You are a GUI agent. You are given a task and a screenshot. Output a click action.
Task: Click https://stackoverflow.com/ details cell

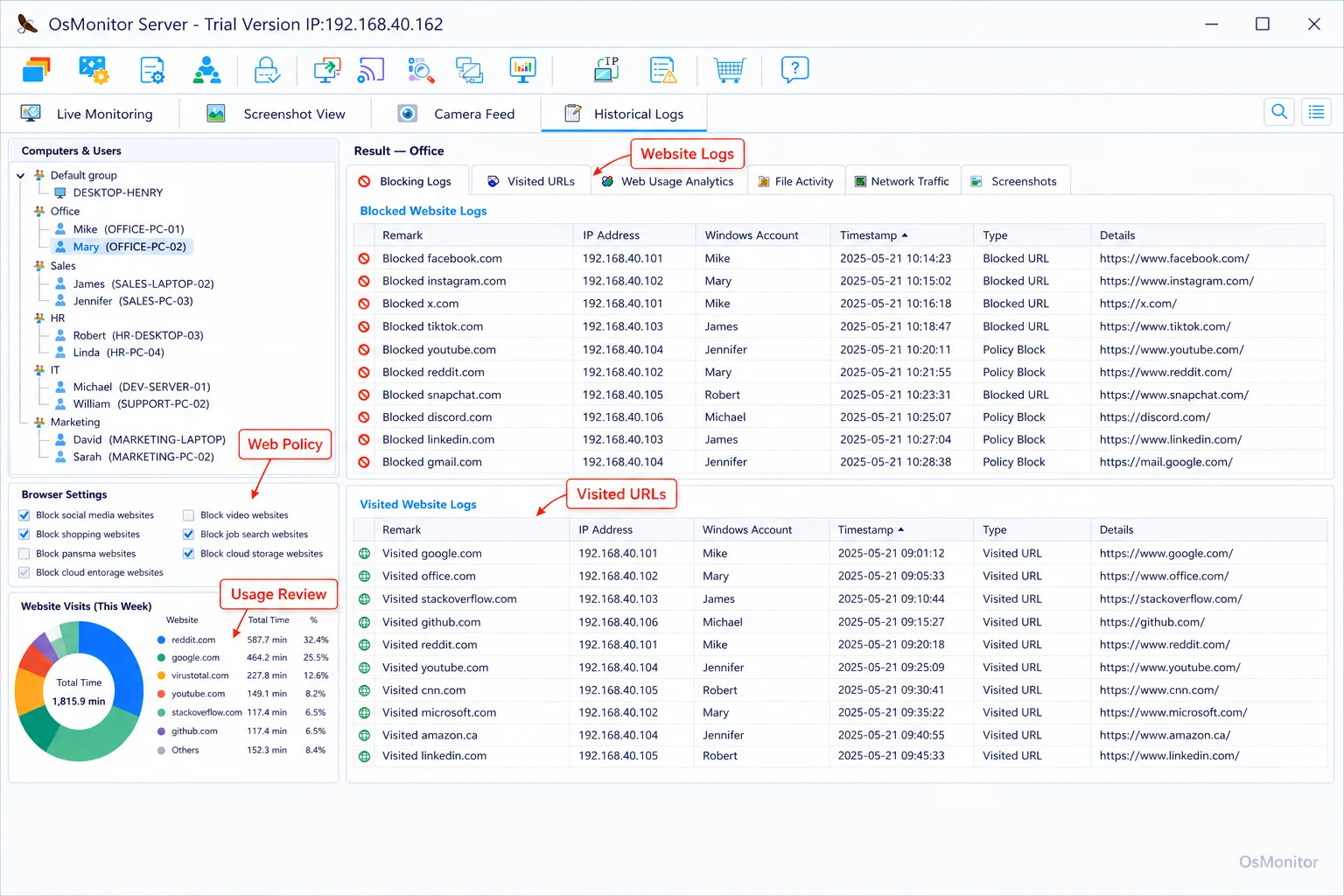pos(1171,599)
